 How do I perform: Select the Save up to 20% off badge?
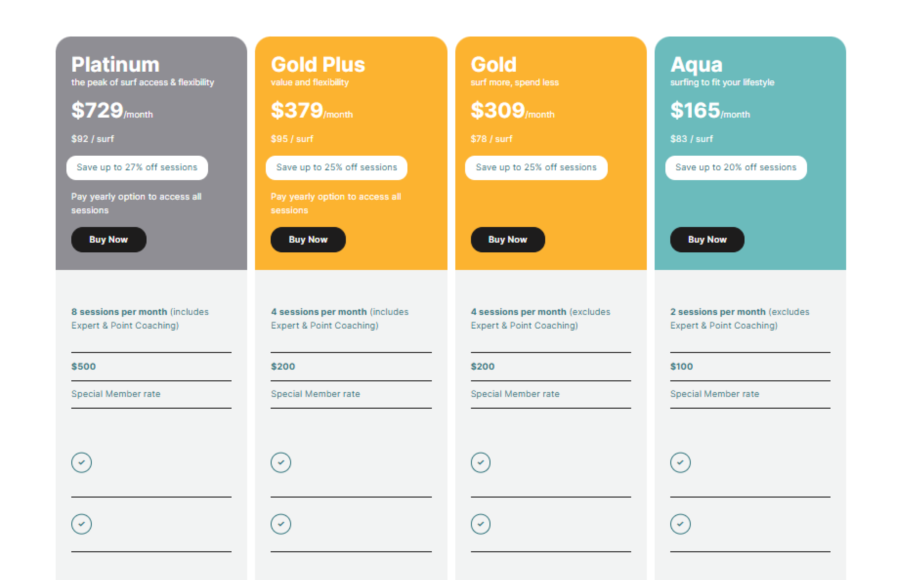point(736,168)
